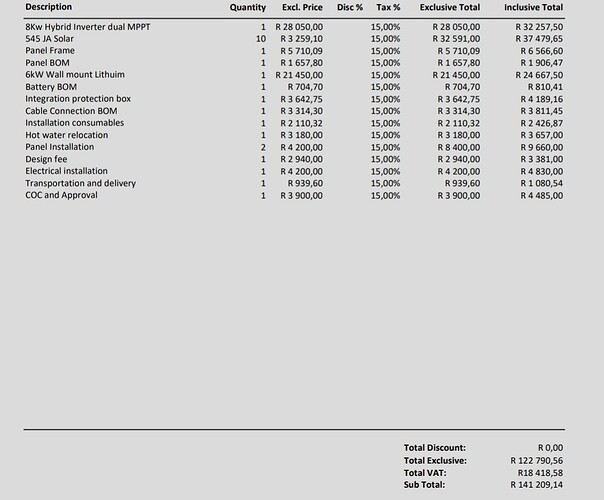Select inclusive total R 37 479,65

tap(539, 39)
